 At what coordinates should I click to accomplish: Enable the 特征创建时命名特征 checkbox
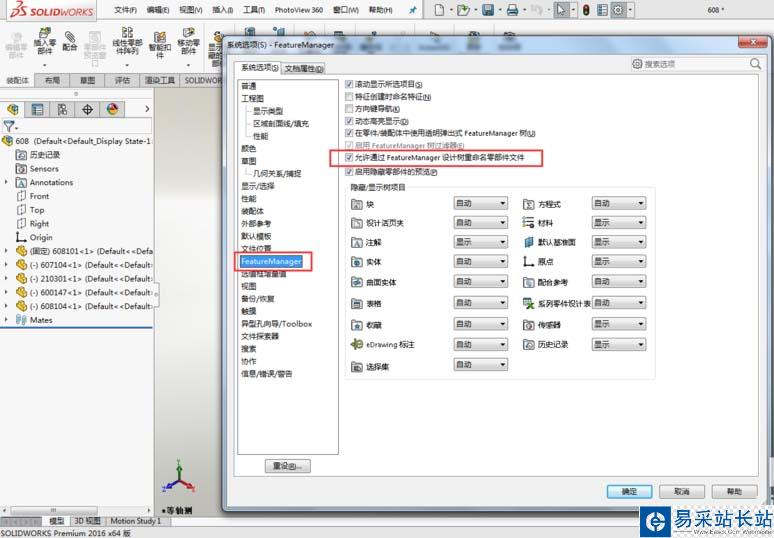pyautogui.click(x=349, y=97)
